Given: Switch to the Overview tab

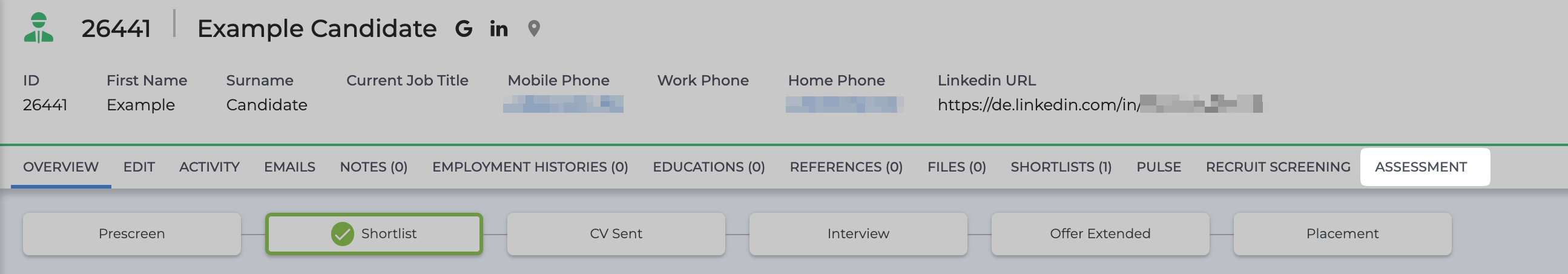Looking at the screenshot, I should coord(61,167).
